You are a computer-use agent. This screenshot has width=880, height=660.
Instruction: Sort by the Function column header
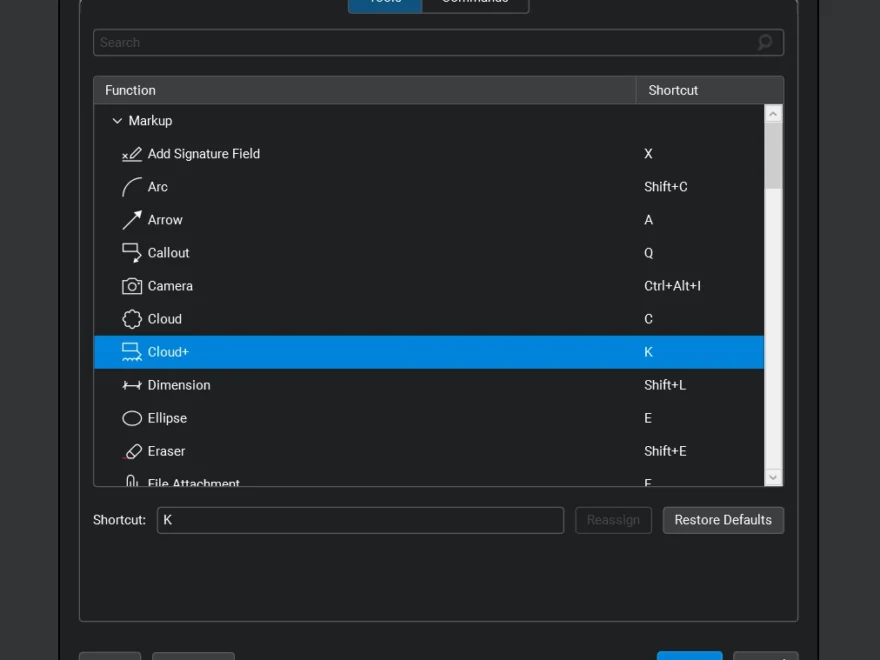tap(365, 90)
